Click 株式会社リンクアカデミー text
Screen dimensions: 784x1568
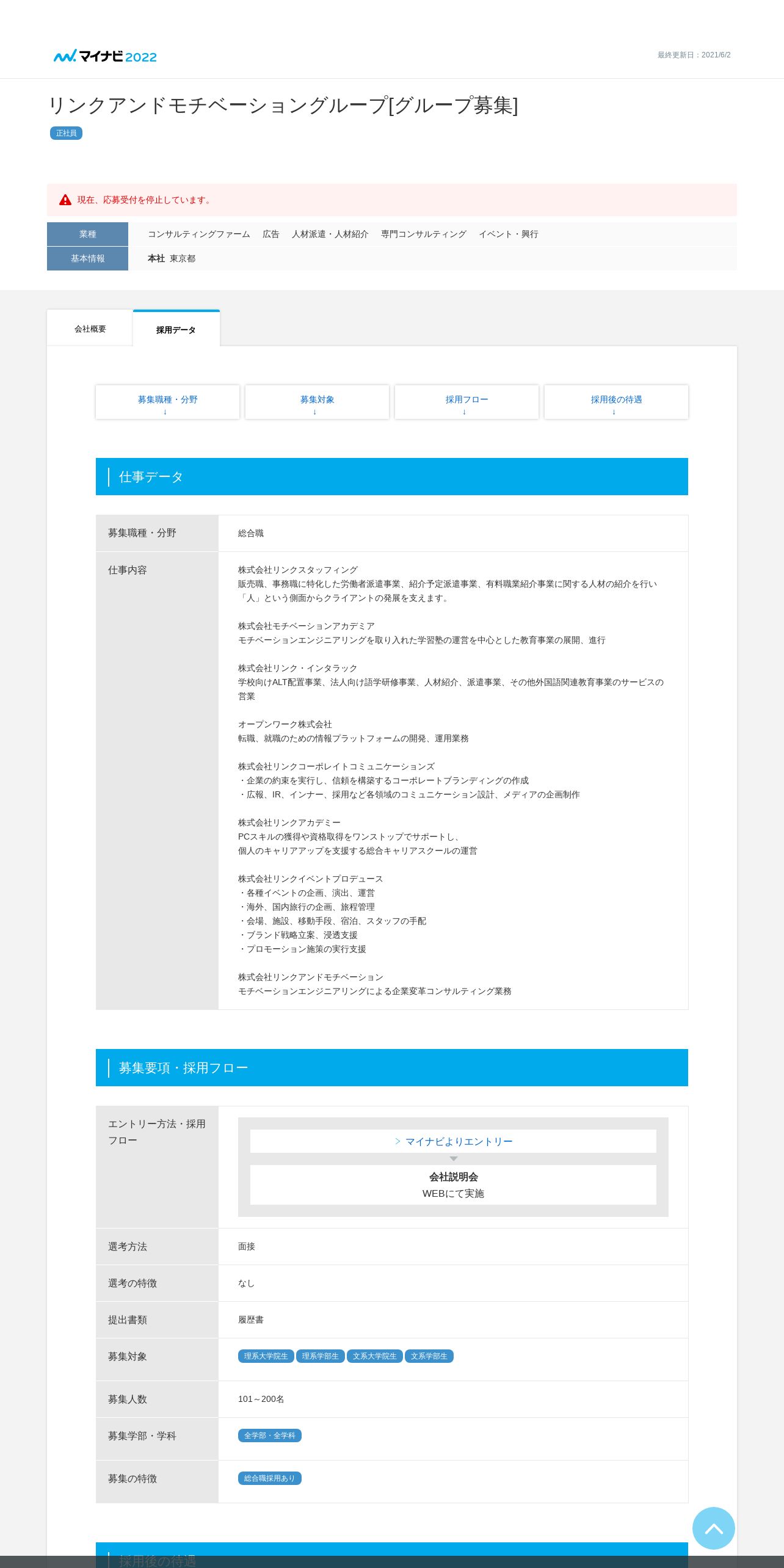pos(289,822)
